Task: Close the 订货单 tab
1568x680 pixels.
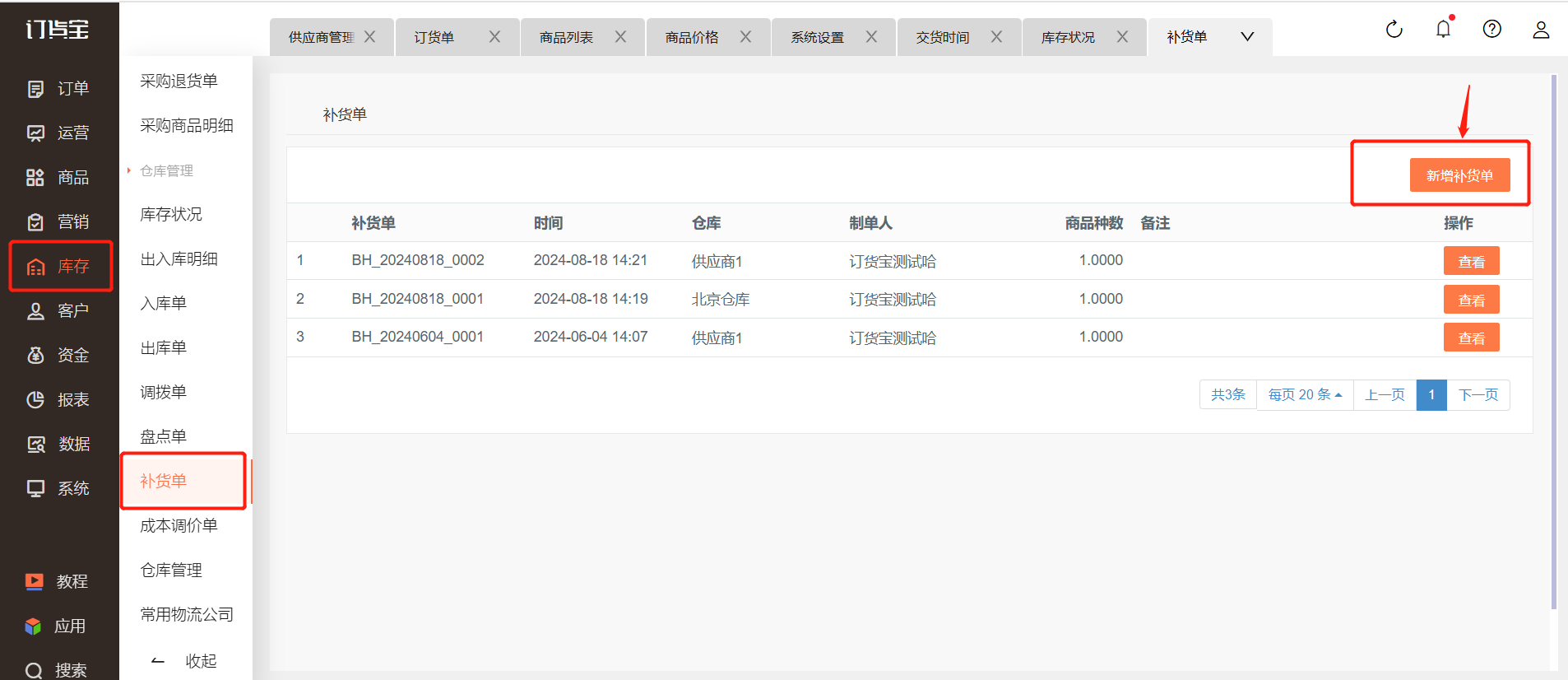Action: pos(494,37)
